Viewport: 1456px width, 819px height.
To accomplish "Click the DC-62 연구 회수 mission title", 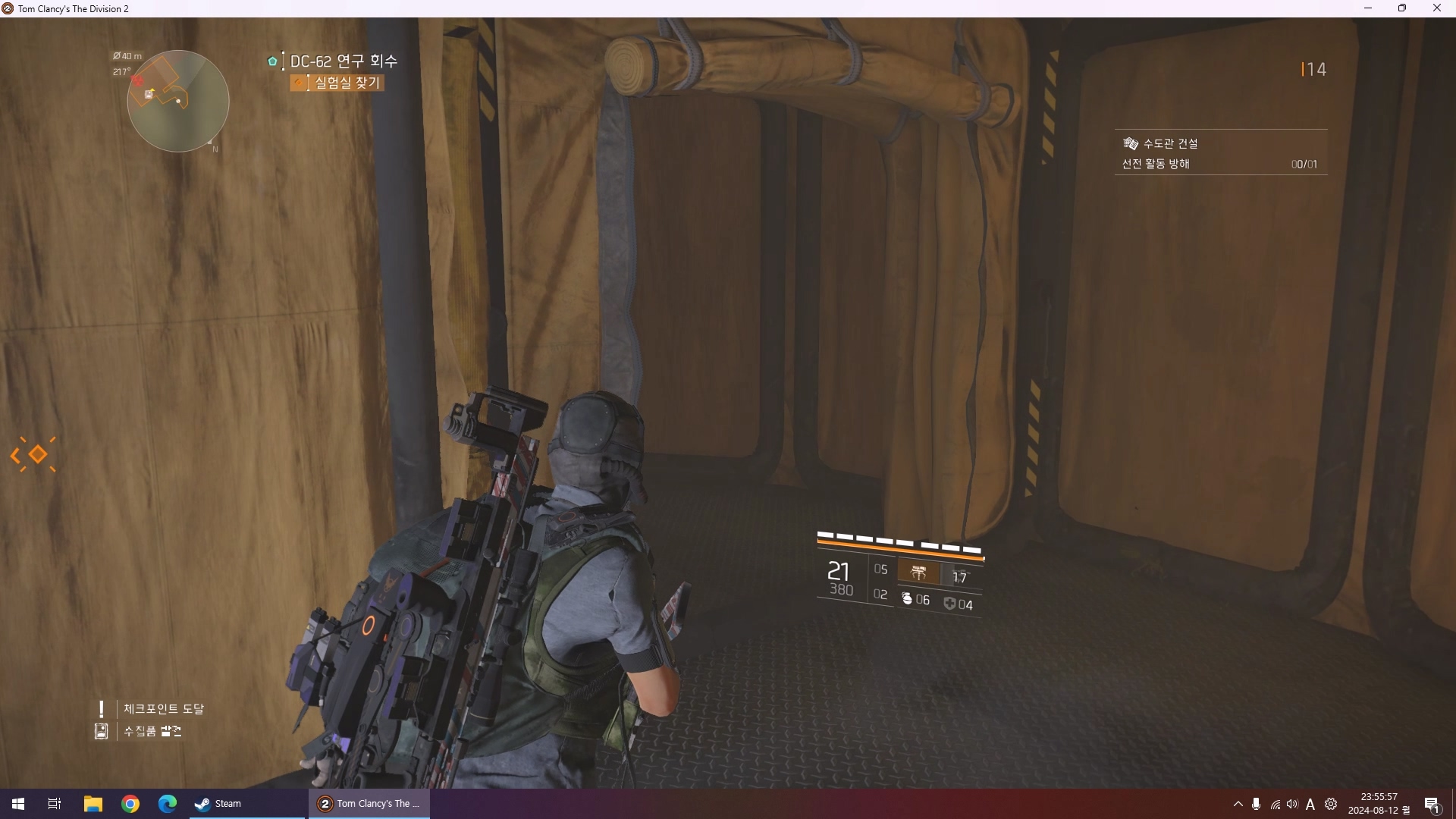I will [344, 61].
